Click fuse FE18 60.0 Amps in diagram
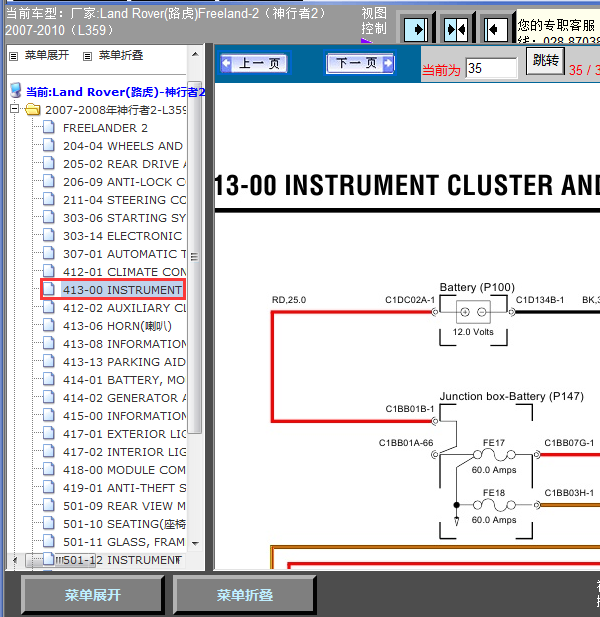The image size is (600, 617). pos(494,505)
